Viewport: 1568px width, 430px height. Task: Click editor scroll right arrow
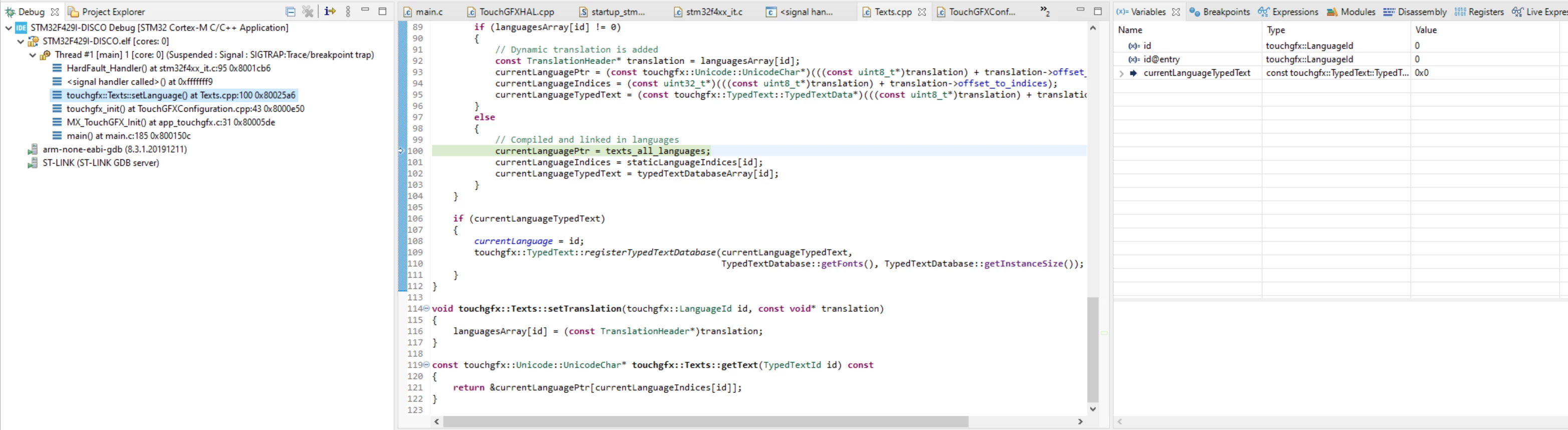pyautogui.click(x=1081, y=421)
